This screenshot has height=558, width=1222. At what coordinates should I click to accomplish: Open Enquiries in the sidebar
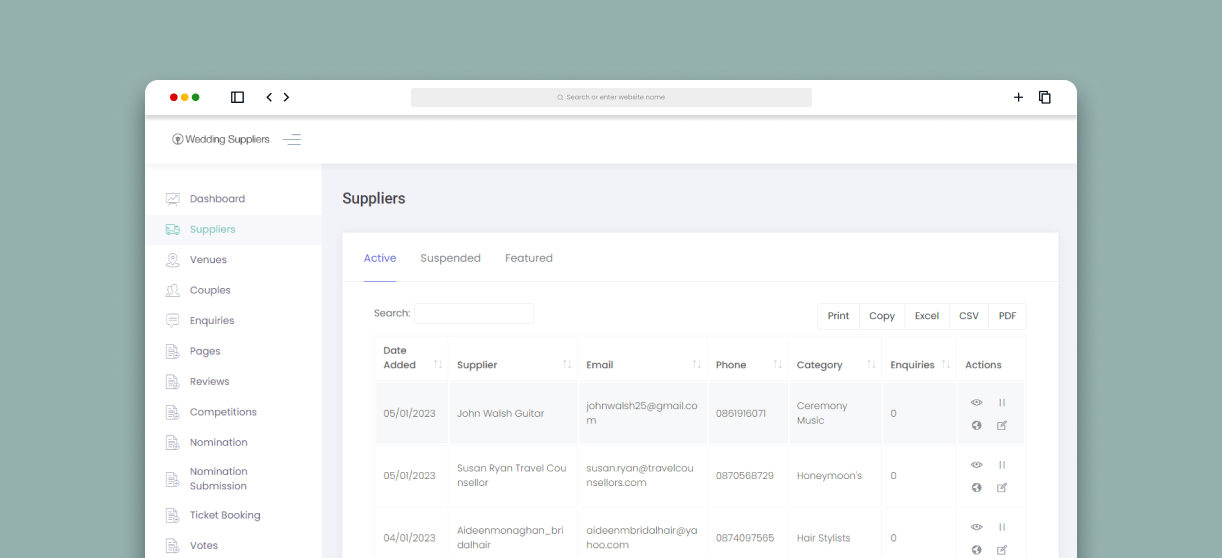coord(211,321)
